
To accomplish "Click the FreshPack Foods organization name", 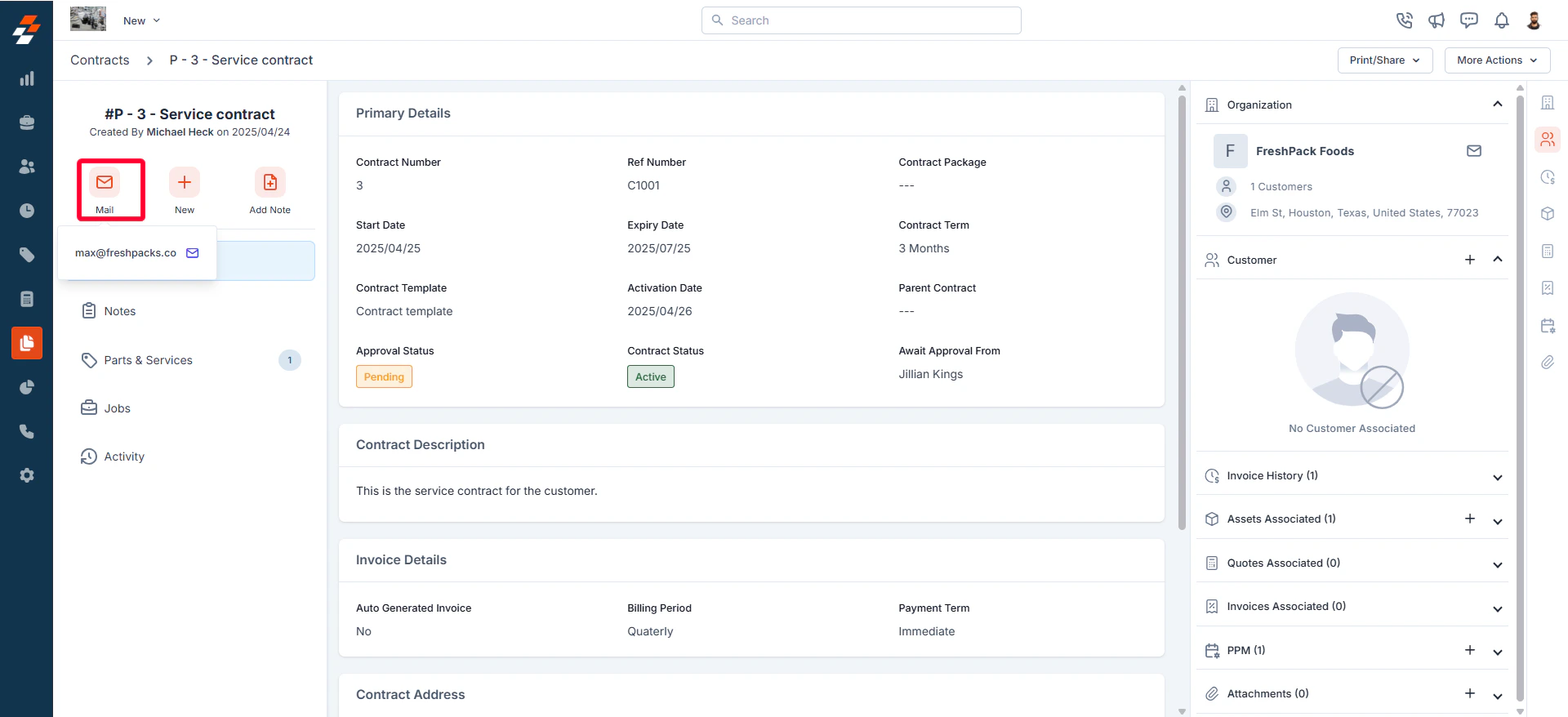I will pyautogui.click(x=1305, y=151).
